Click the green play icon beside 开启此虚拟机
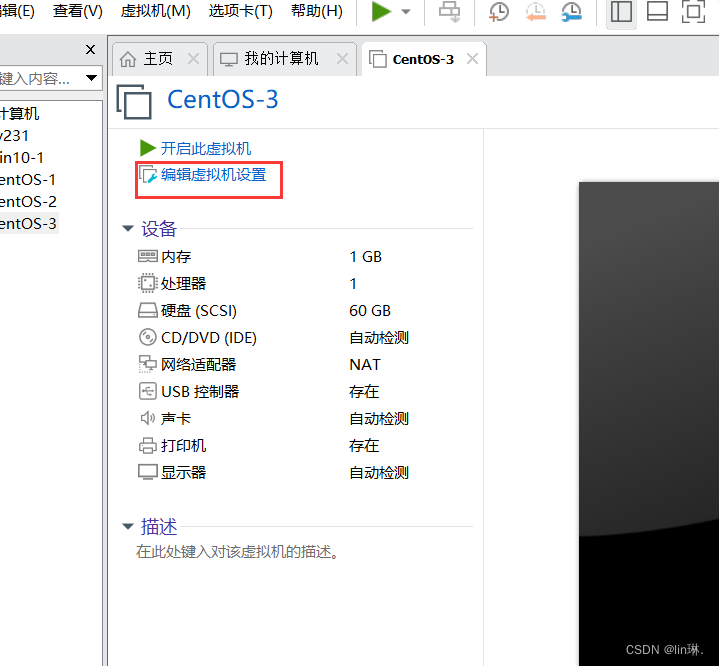Viewport: 719px width, 666px height. click(x=148, y=148)
